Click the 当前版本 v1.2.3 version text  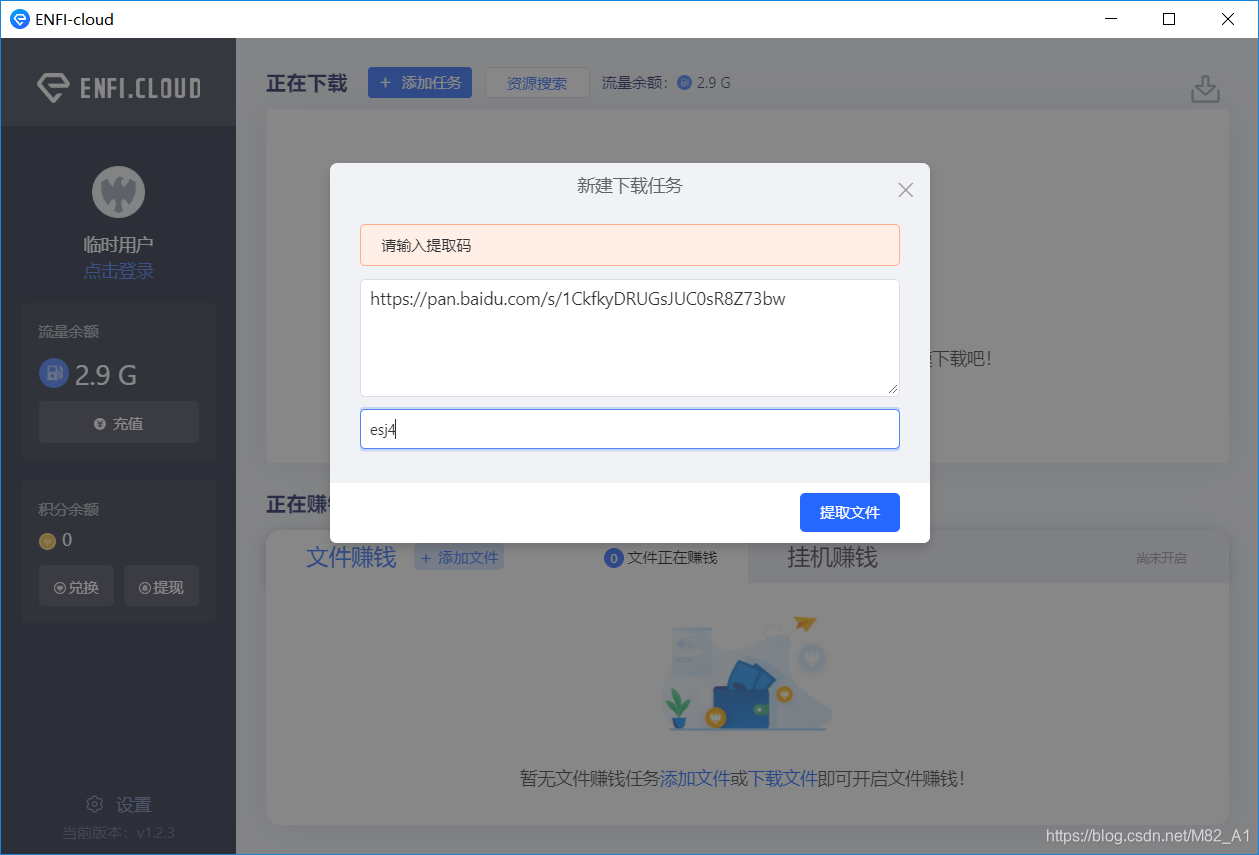click(118, 832)
